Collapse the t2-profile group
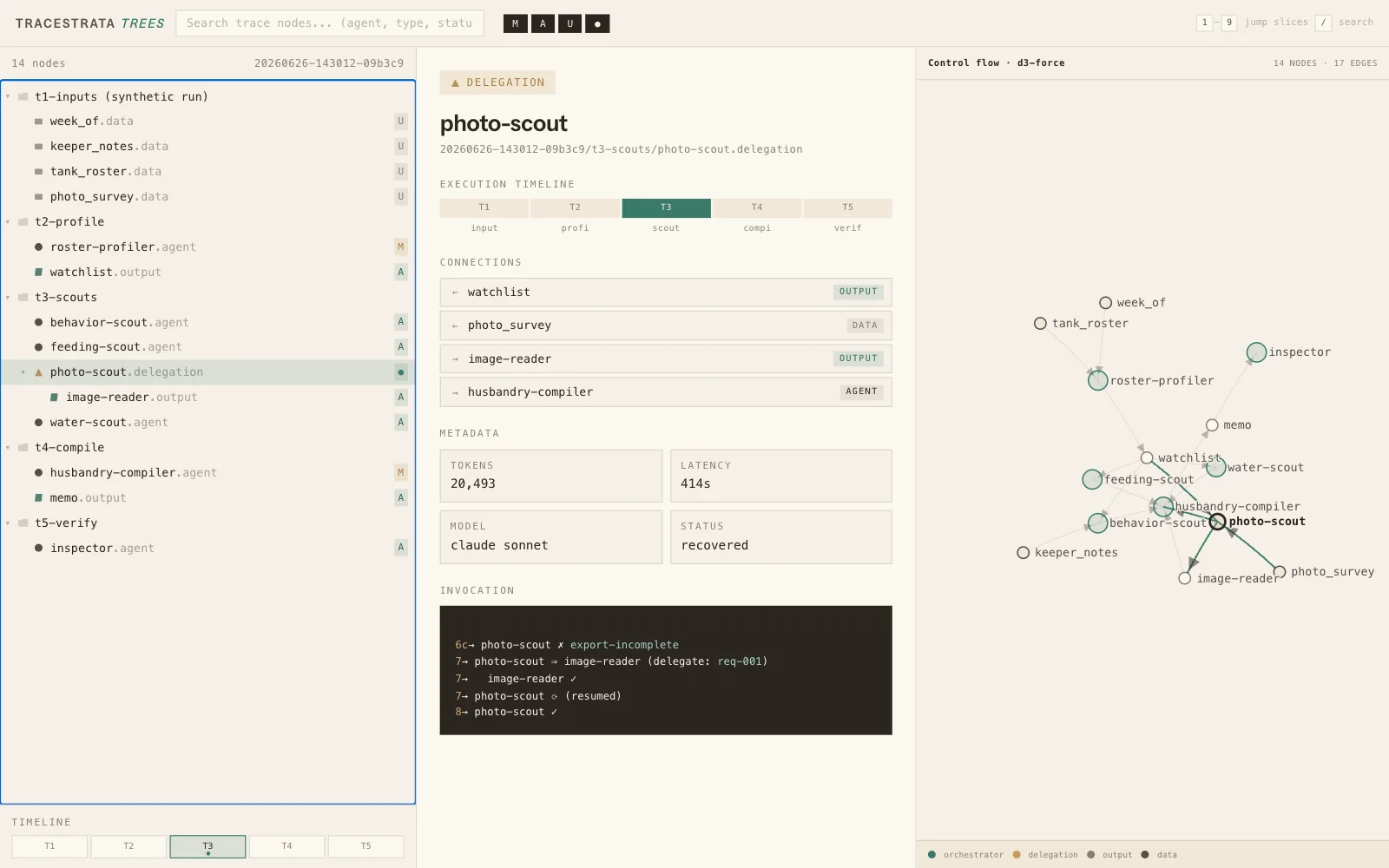The width and height of the screenshot is (1389, 868). [x=8, y=222]
